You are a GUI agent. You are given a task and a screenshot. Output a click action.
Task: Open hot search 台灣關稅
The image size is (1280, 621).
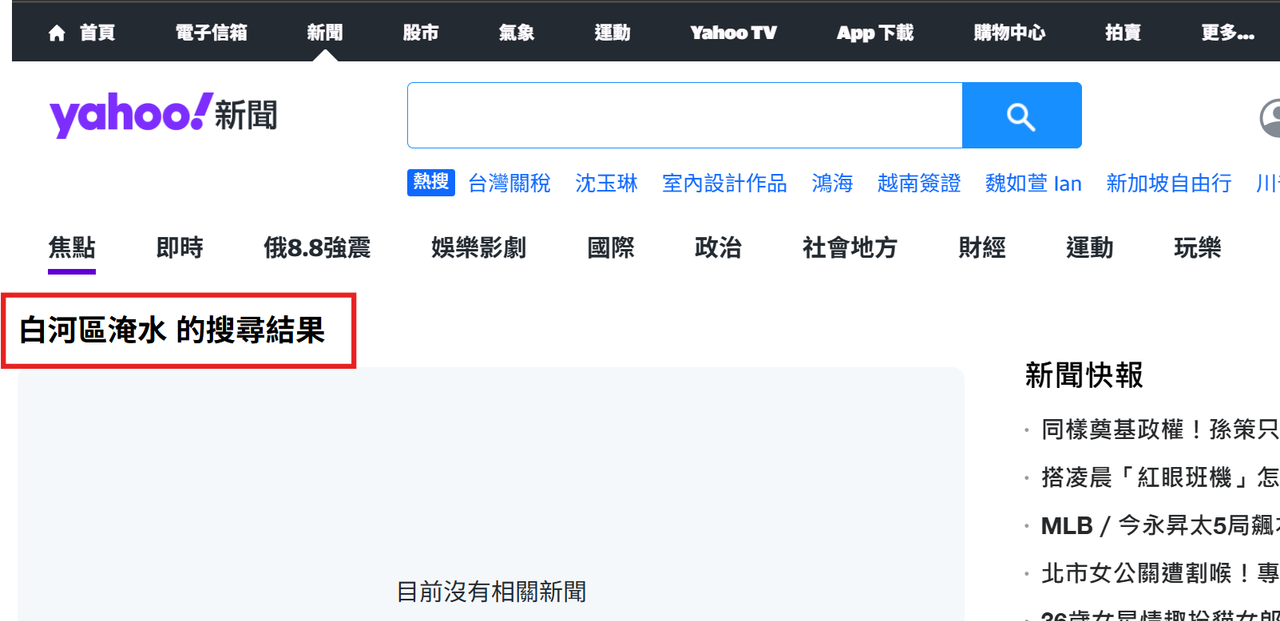click(x=509, y=183)
